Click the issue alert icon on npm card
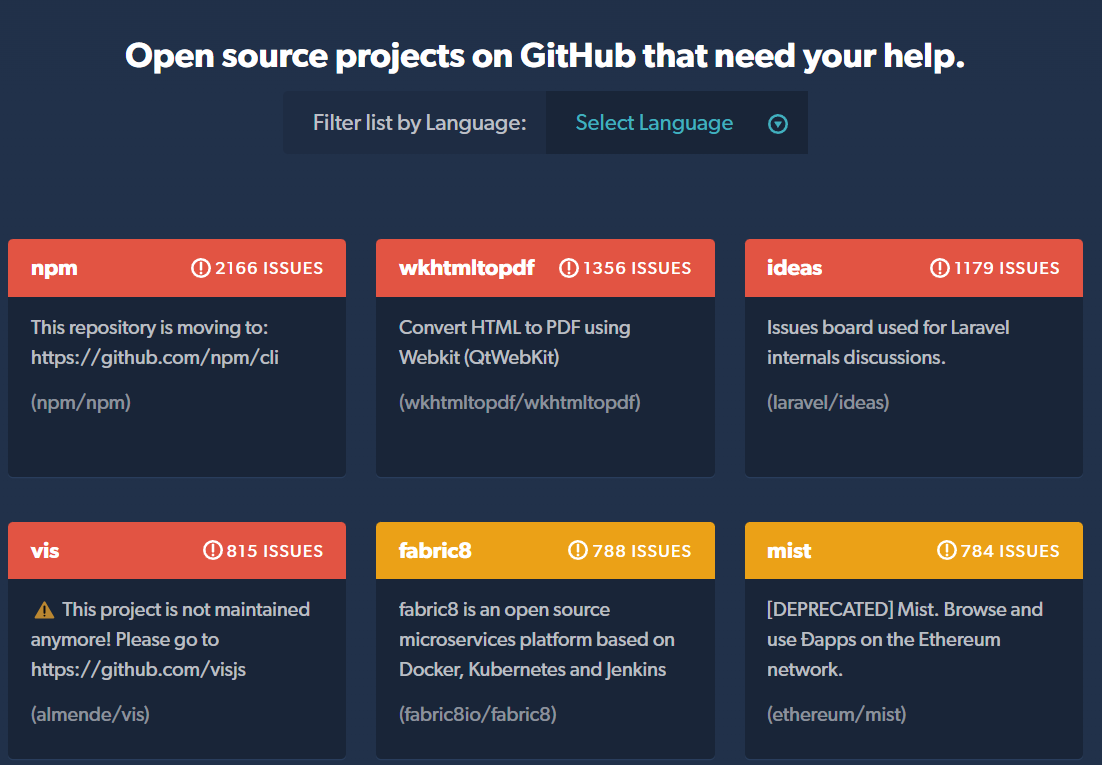 (x=200, y=268)
